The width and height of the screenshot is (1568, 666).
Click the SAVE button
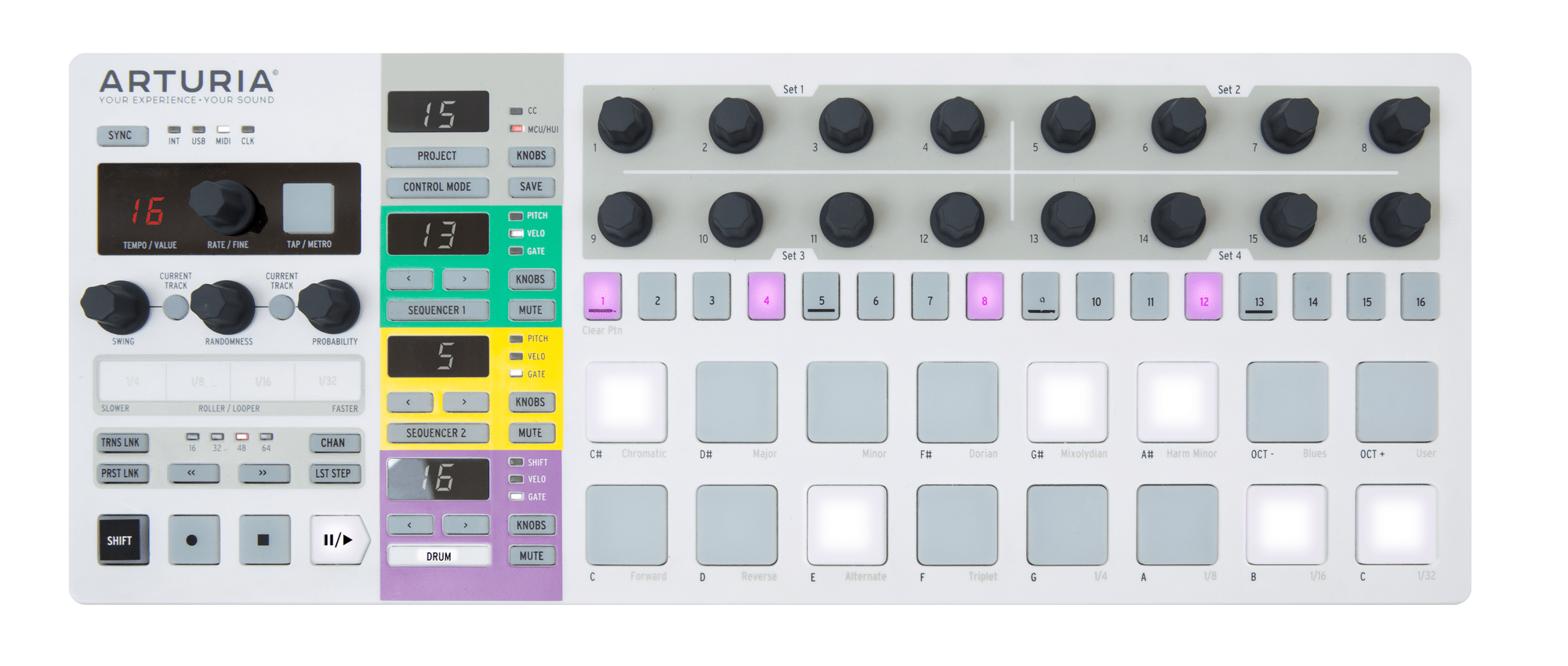point(532,187)
